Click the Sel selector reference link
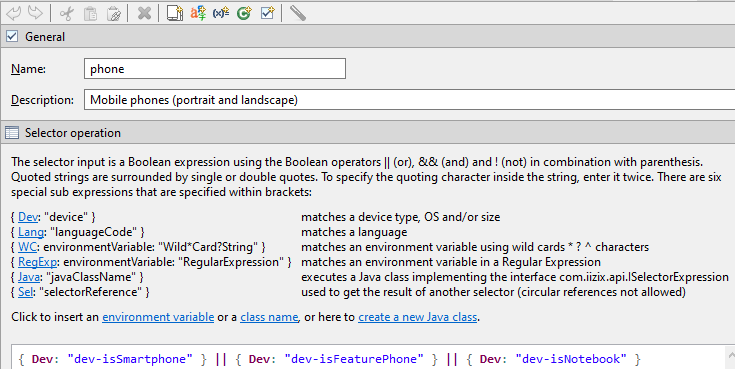 [x=26, y=292]
